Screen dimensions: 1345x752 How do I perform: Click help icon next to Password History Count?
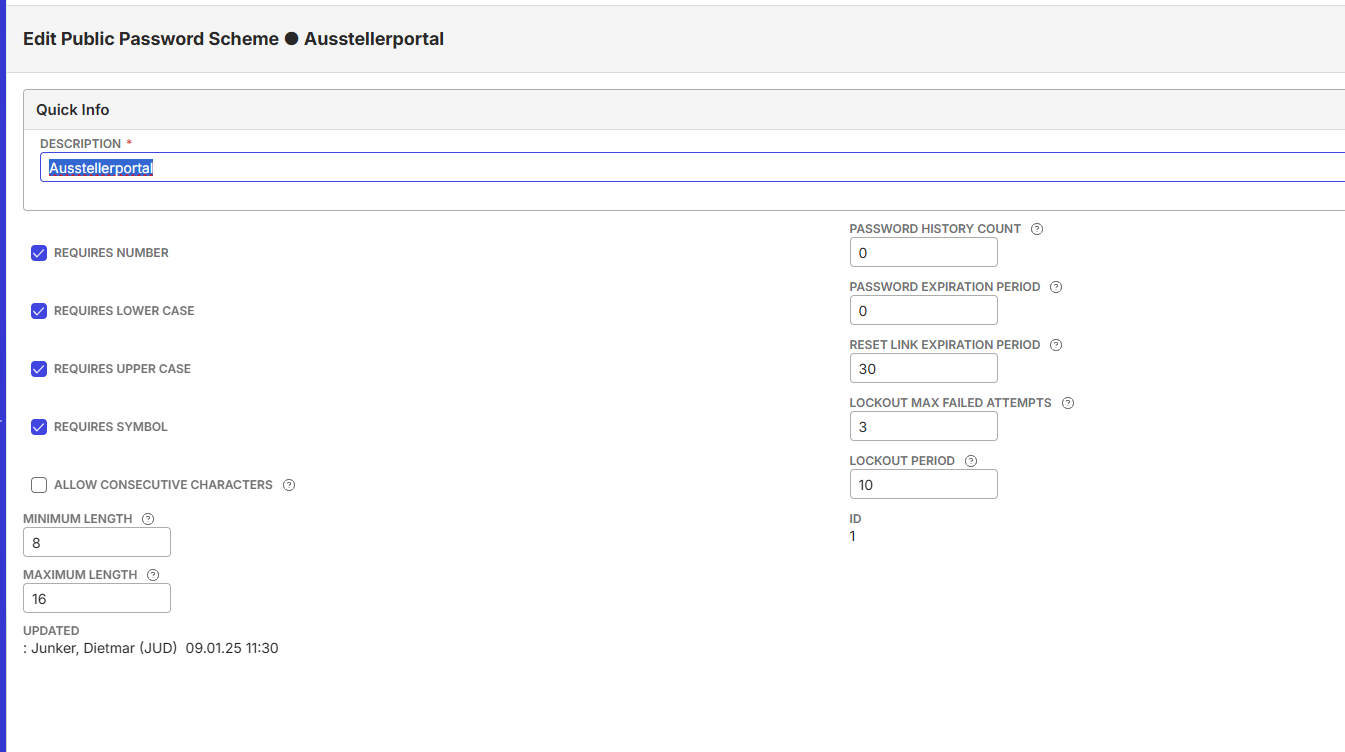[1037, 229]
